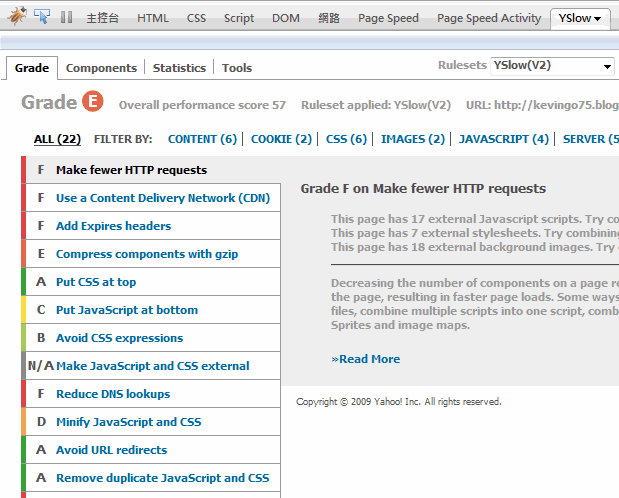The image size is (619, 498).
Task: Select Put CSS at top rule
Action: click(153, 282)
